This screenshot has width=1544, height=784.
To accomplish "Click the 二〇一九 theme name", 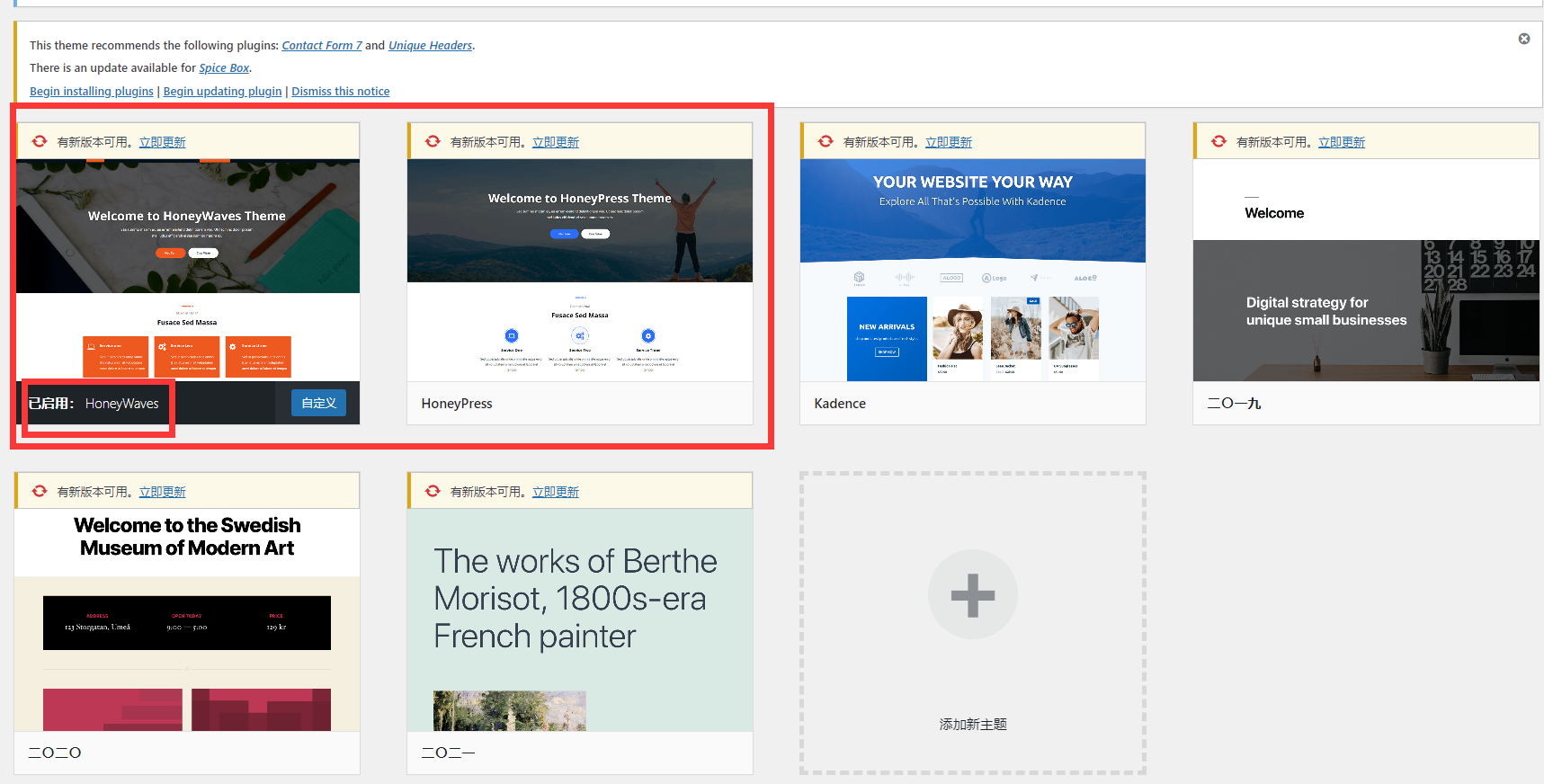I will coord(1234,404).
